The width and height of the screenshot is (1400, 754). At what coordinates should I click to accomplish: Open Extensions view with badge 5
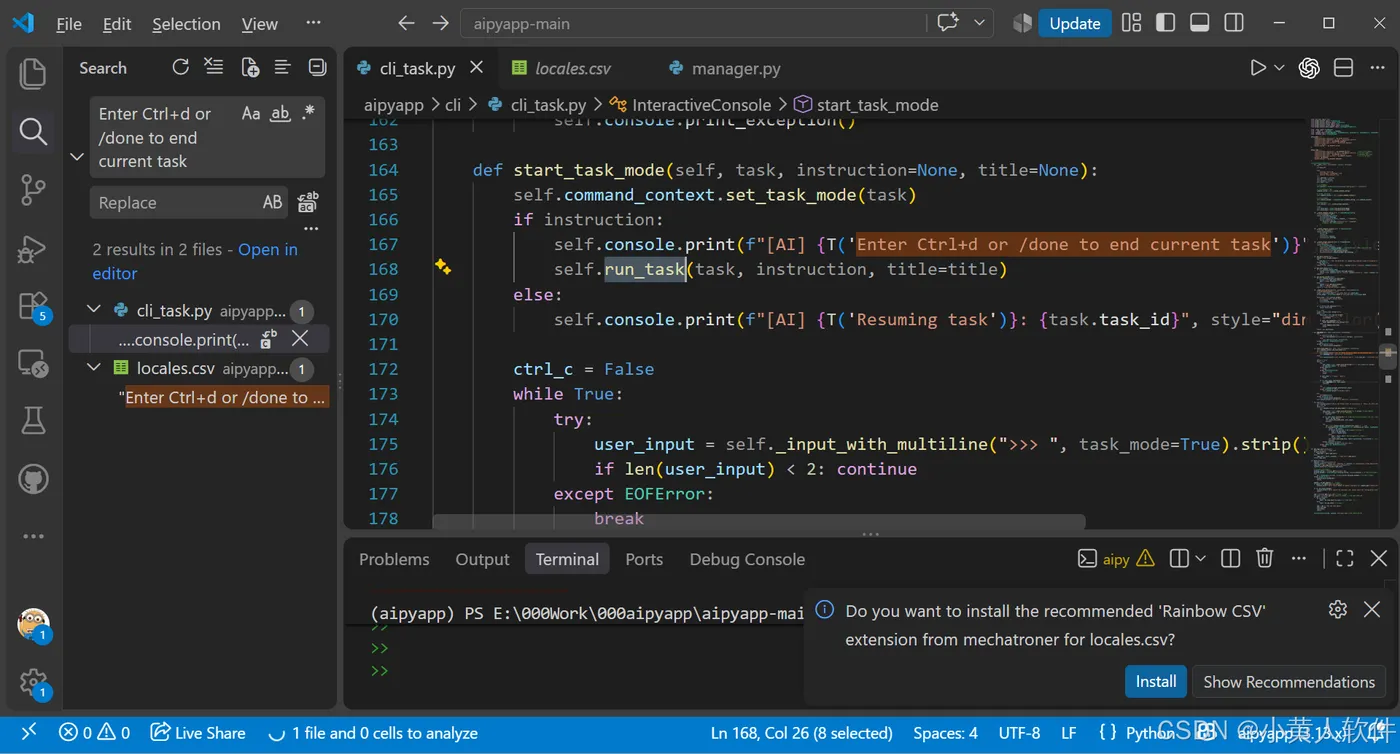pos(33,306)
